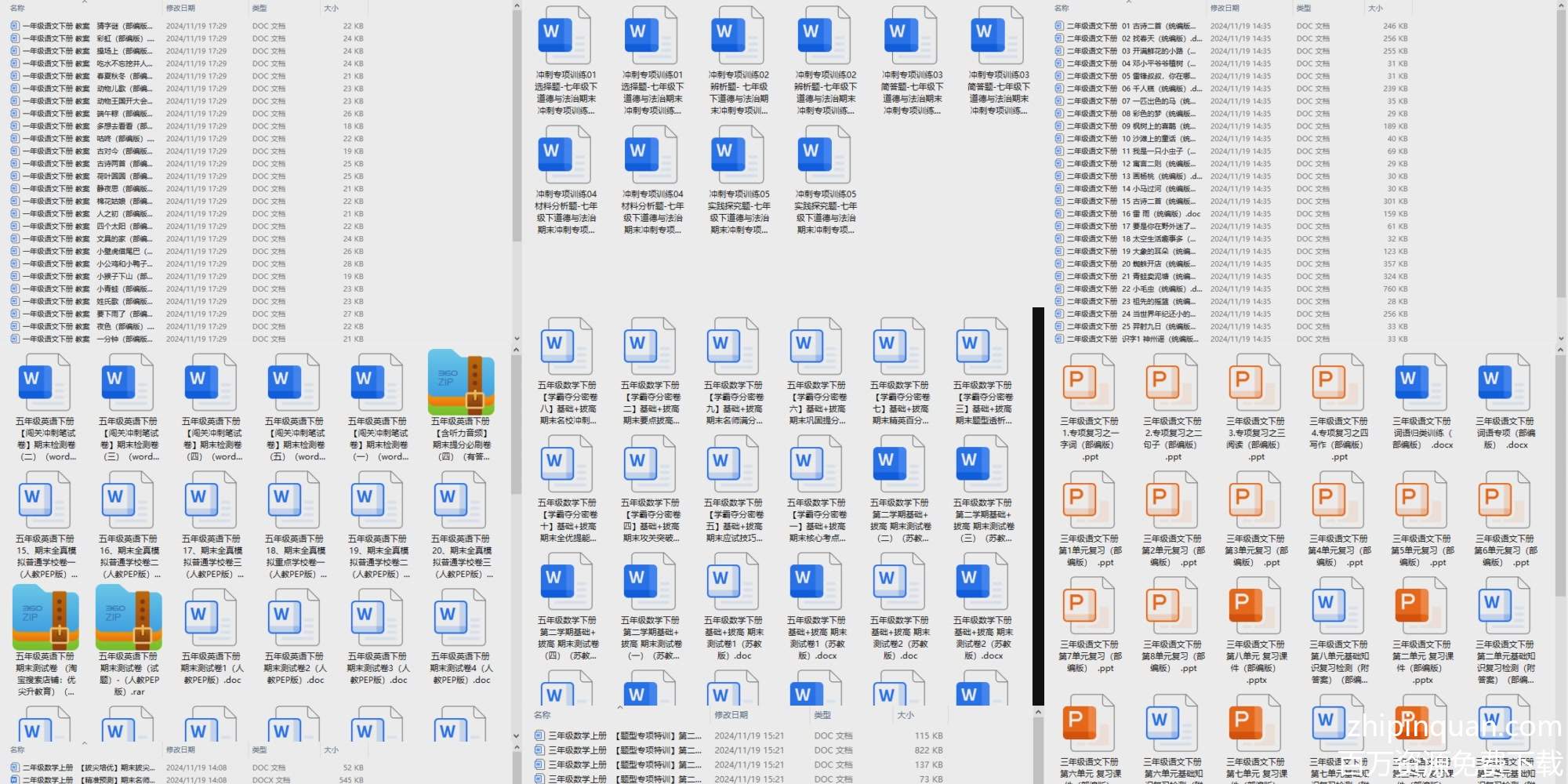
Task: Select 二年级数学上册【拔尖培优】file in bottom list
Action: pos(86,768)
